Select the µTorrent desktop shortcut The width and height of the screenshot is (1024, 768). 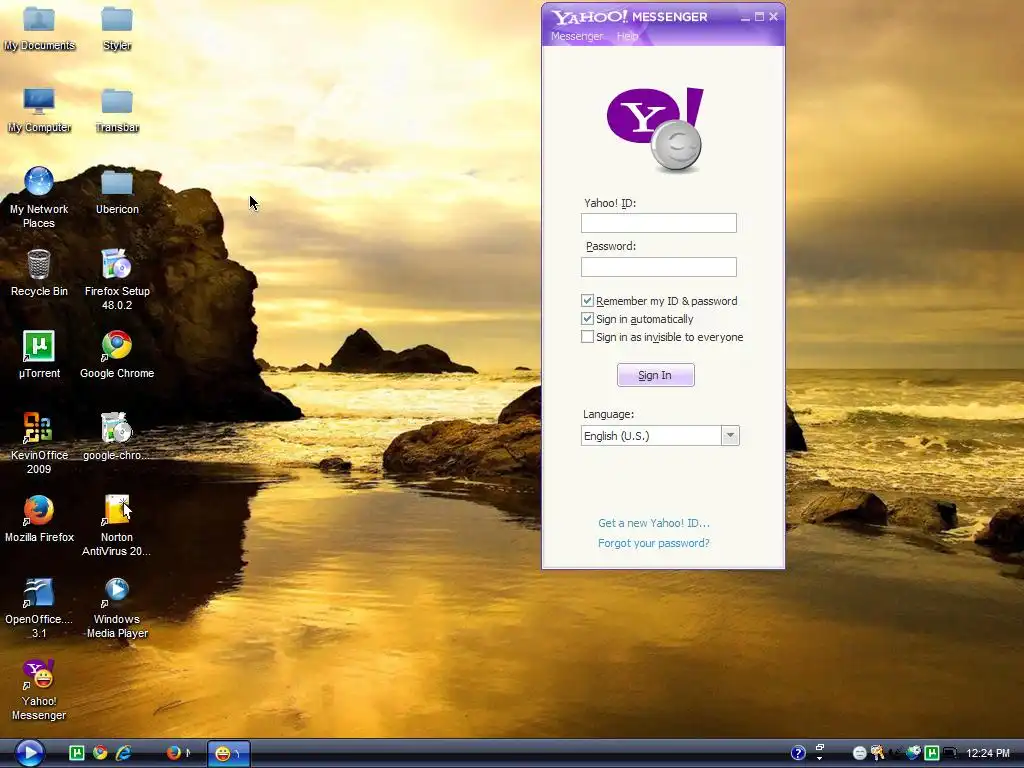click(x=39, y=355)
